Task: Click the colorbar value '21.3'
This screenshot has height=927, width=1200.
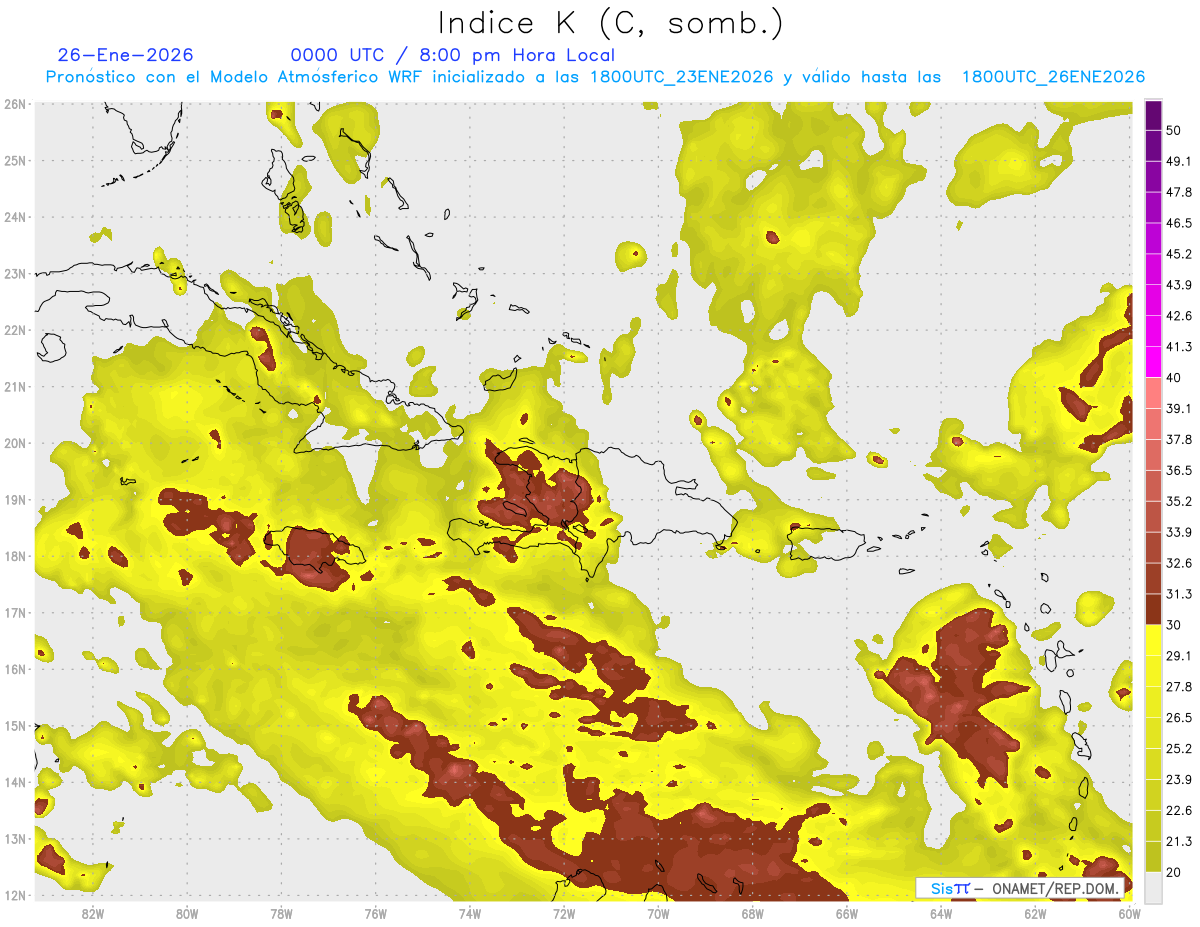Action: pyautogui.click(x=1178, y=842)
